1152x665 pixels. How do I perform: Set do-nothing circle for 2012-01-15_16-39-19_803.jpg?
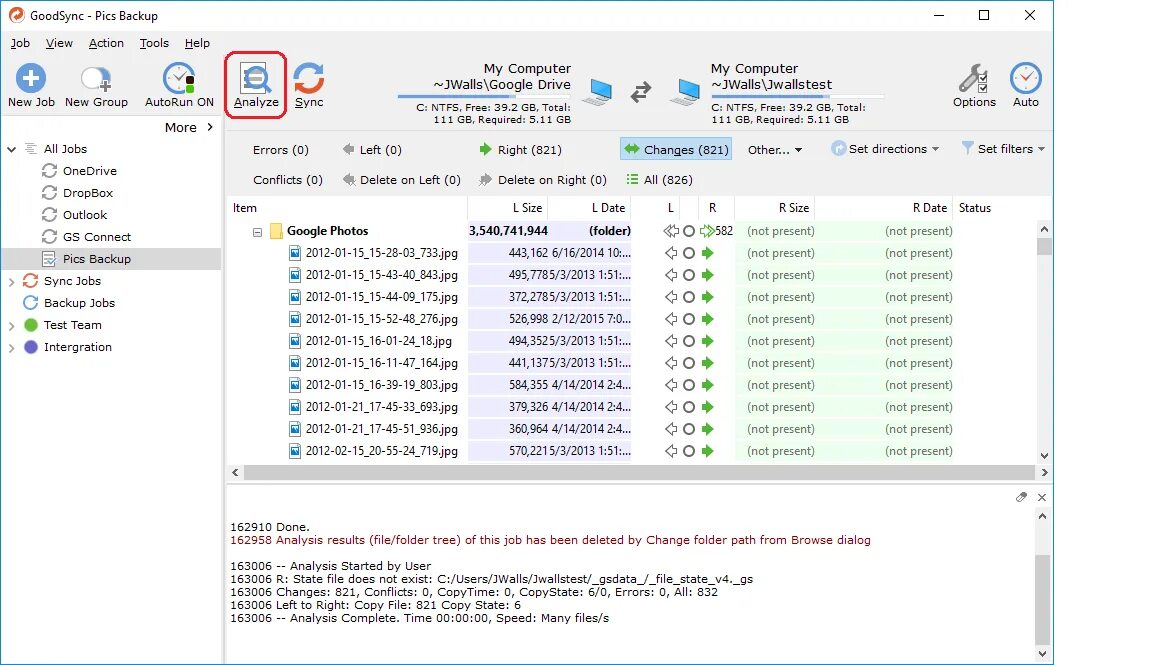click(x=688, y=385)
